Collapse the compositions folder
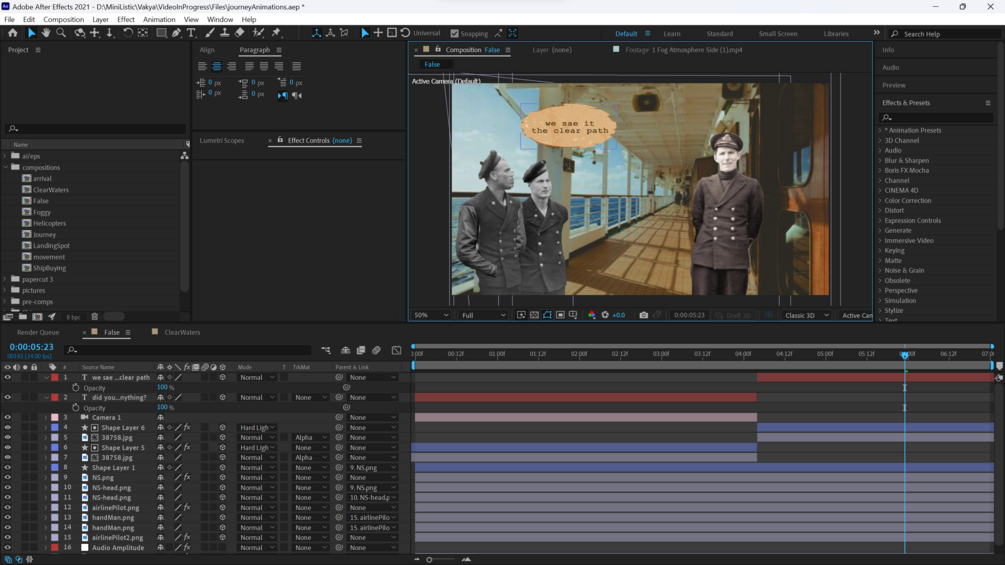Viewport: 1005px width, 565px height. tap(6, 167)
